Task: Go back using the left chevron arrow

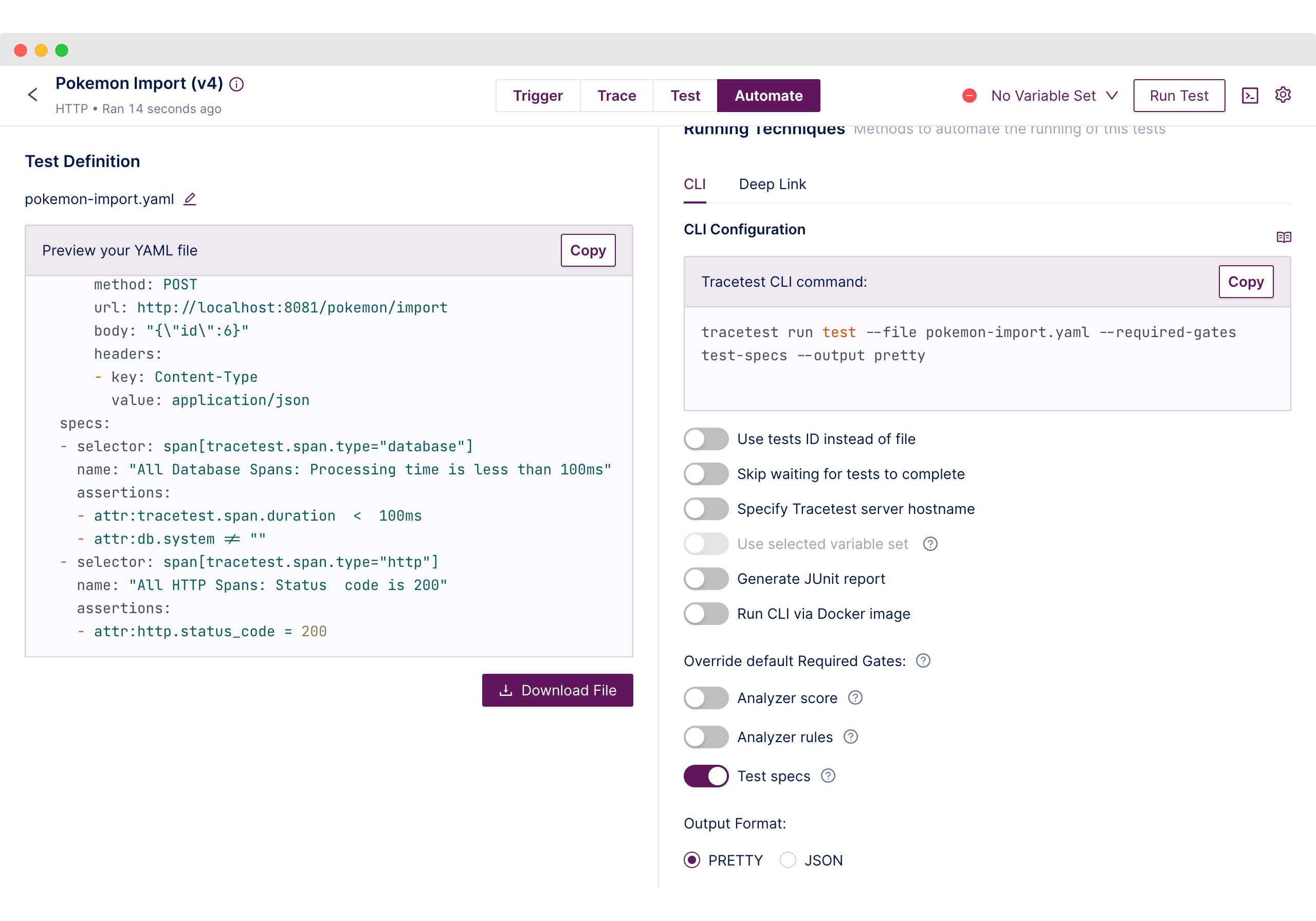Action: 33,95
